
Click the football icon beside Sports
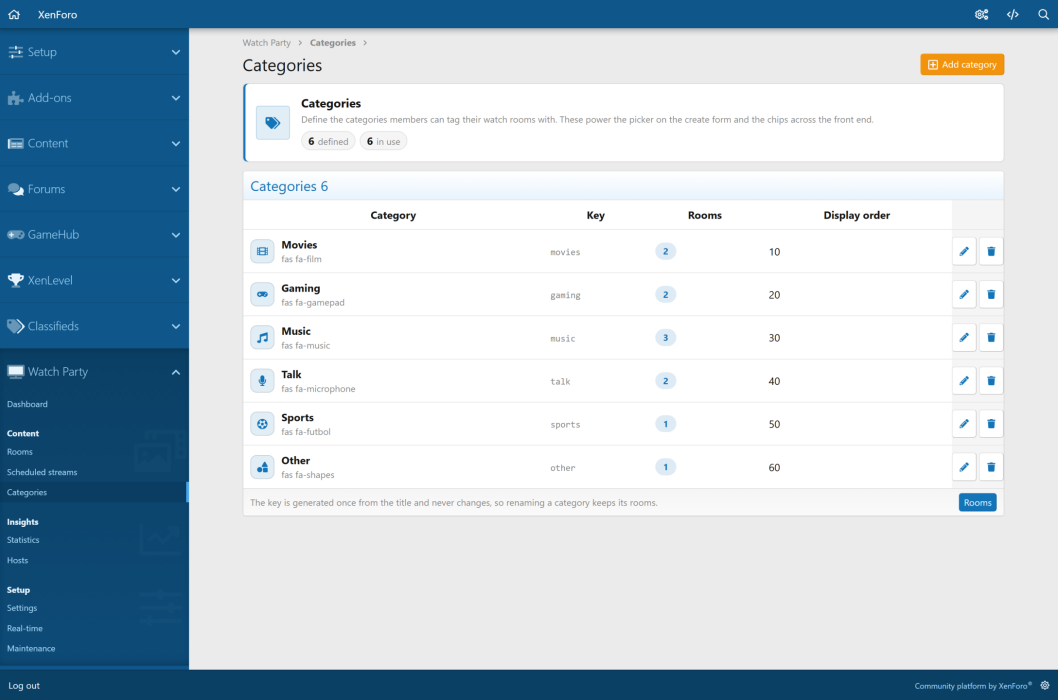262,424
